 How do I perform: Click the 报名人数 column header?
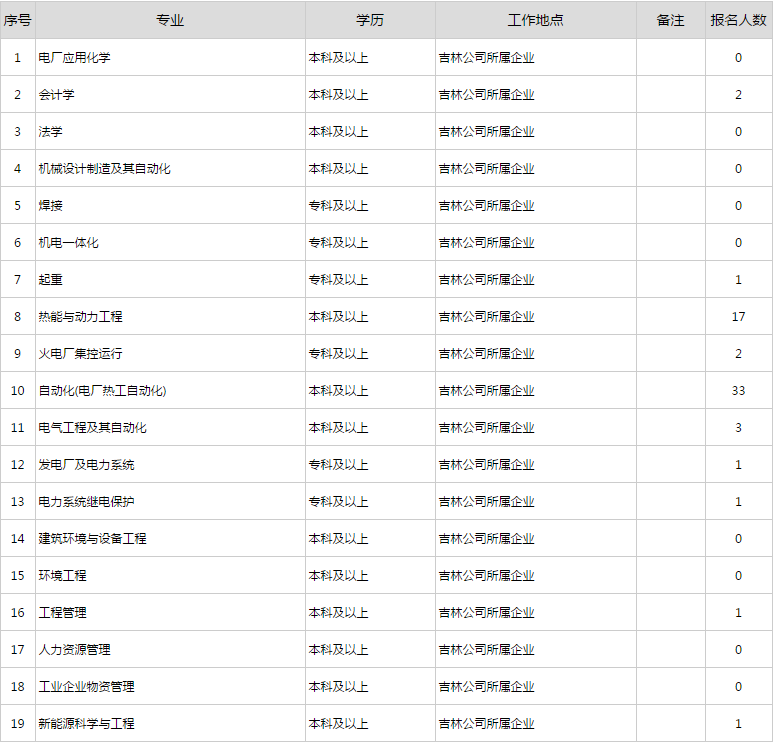pos(738,21)
